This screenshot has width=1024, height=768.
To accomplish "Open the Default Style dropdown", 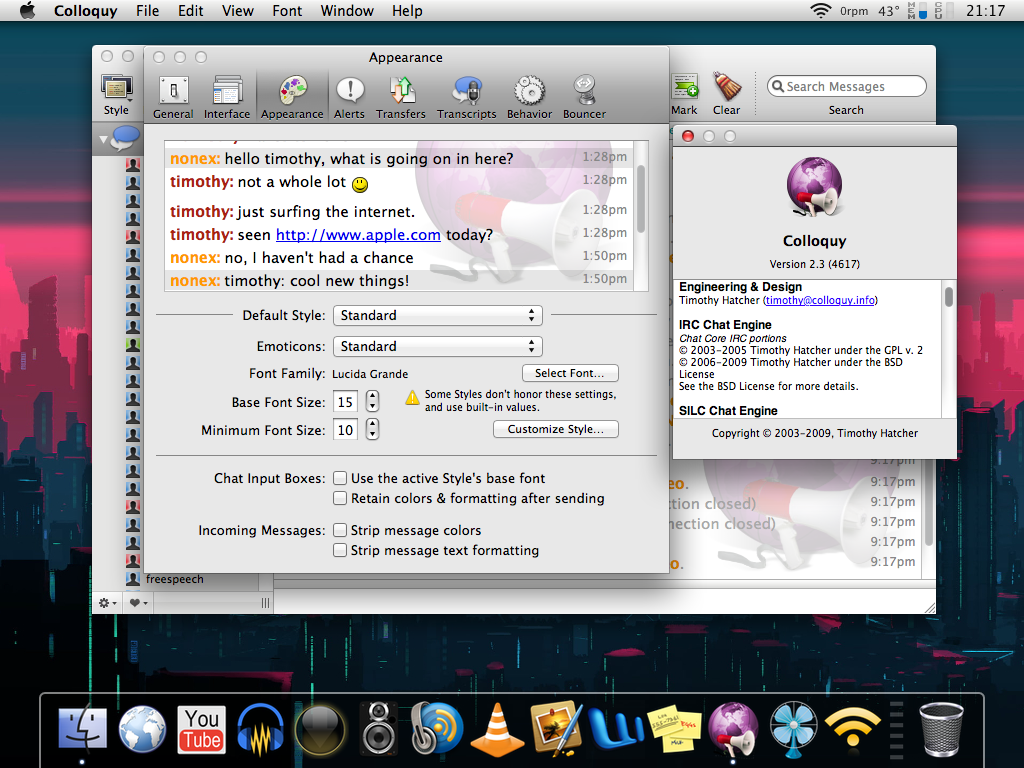I will pyautogui.click(x=437, y=316).
